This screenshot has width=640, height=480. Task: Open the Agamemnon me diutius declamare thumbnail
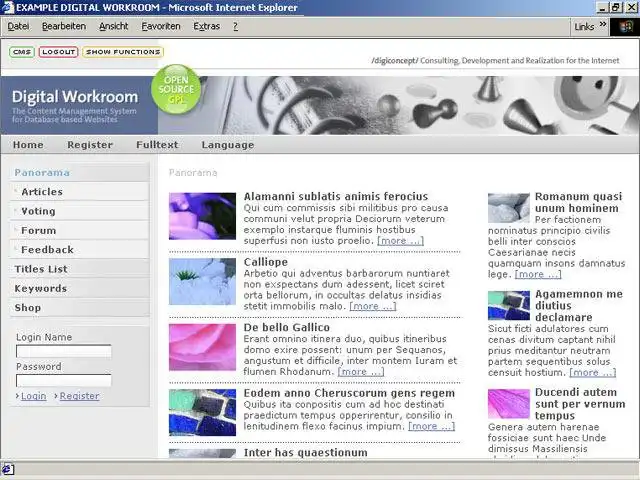[509, 305]
